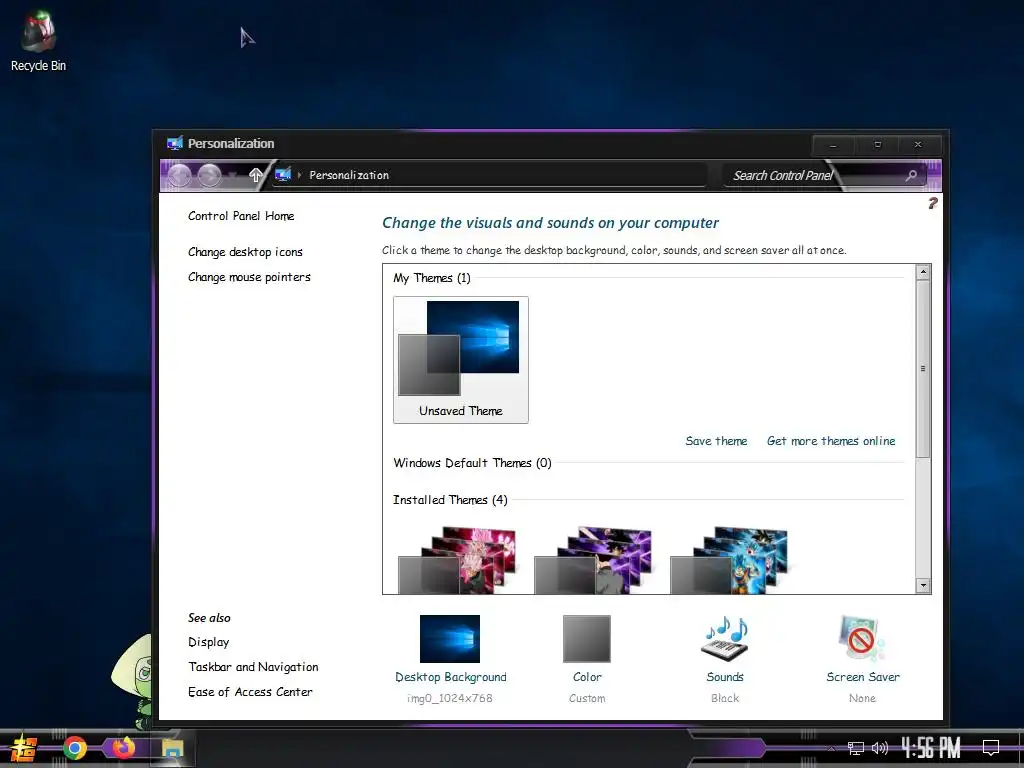
Task: Open Taskbar and Navigation link
Action: pyautogui.click(x=253, y=667)
